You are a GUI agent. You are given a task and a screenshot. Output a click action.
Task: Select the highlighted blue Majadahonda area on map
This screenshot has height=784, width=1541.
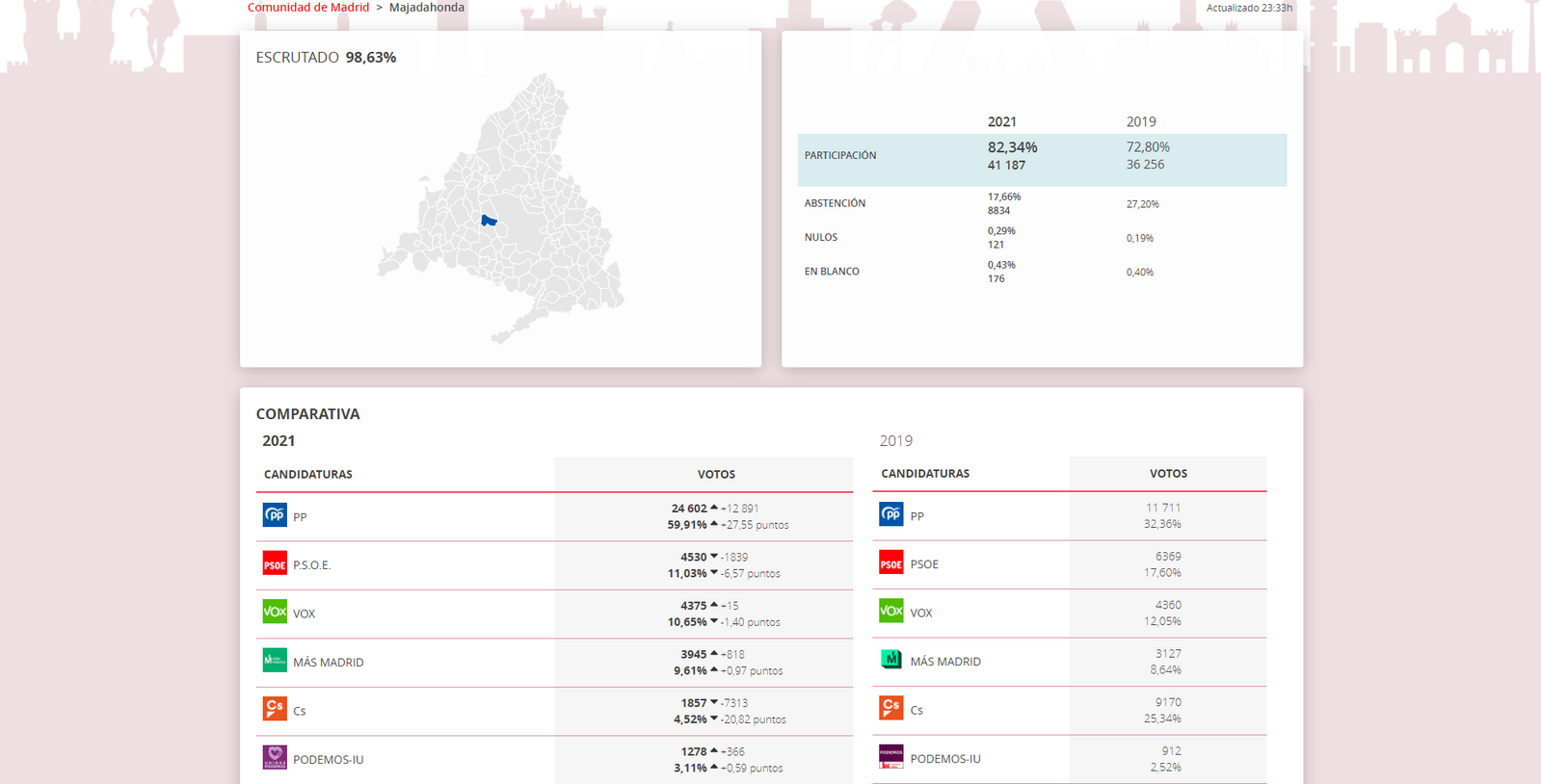[x=489, y=221]
